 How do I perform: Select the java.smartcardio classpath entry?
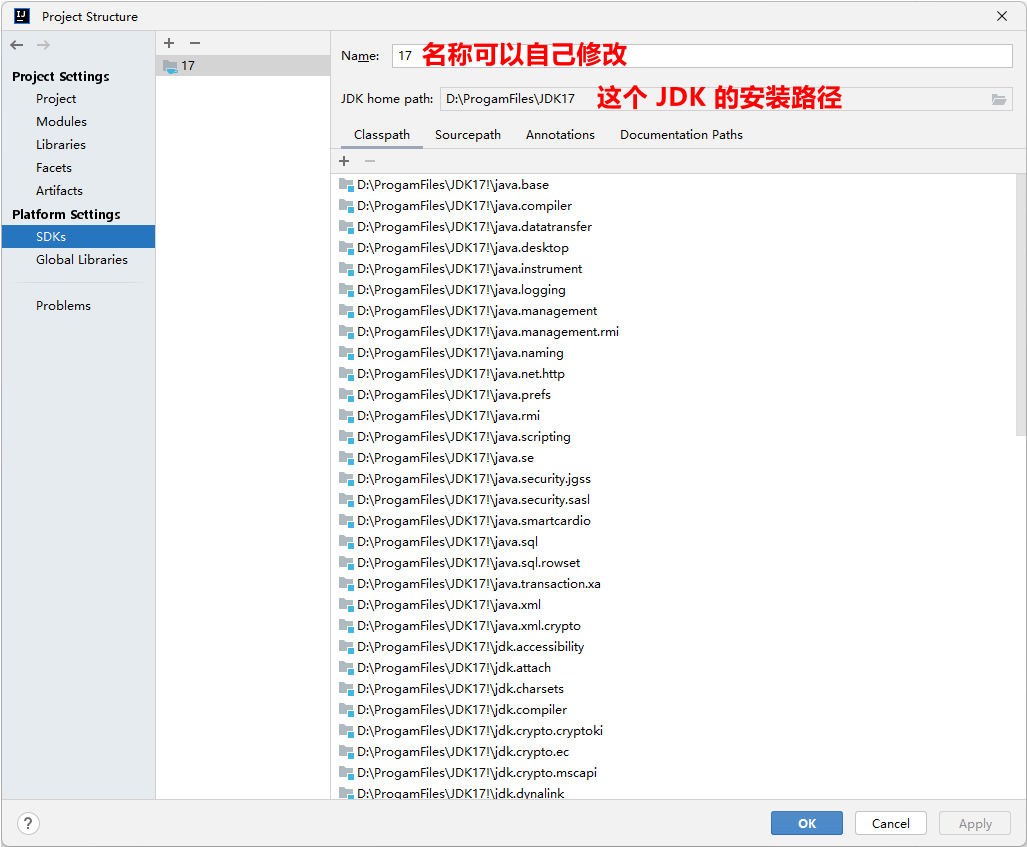coord(465,521)
